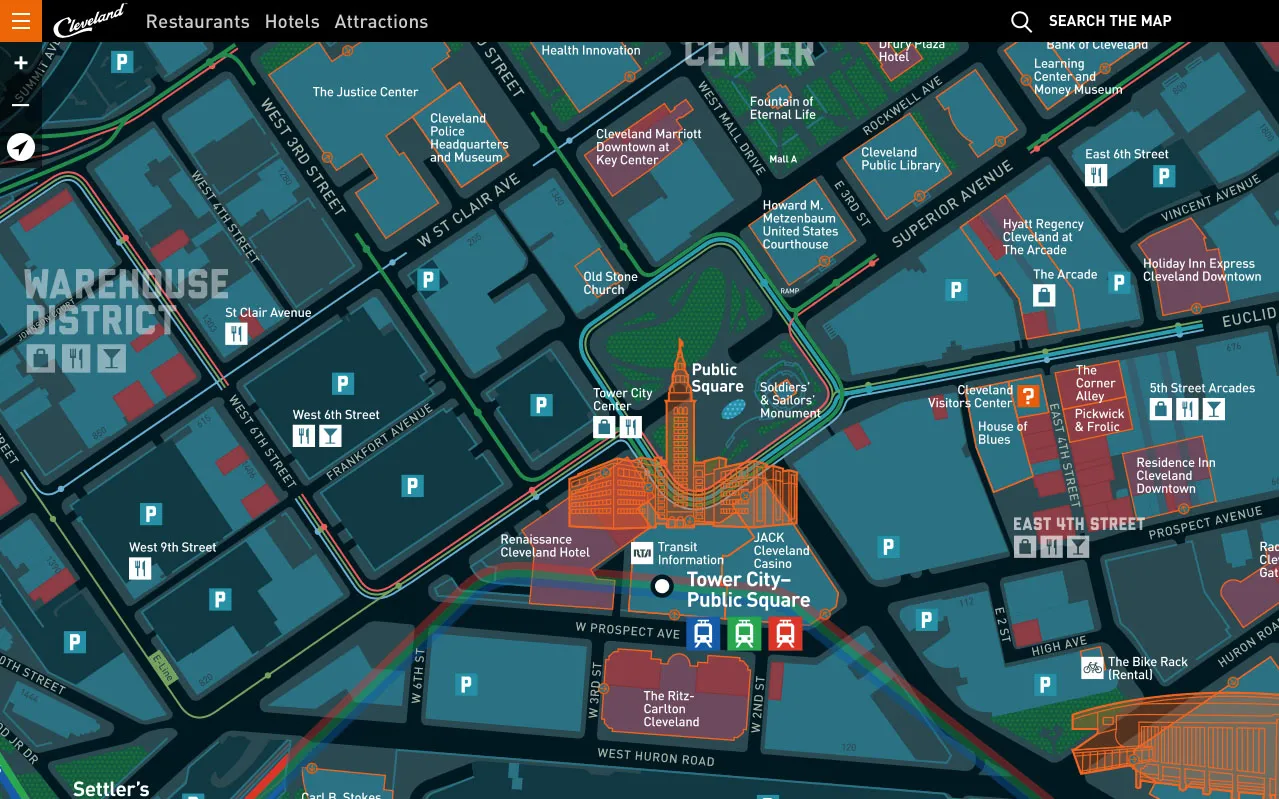The width and height of the screenshot is (1279, 799).
Task: Click the Visitors Center question mark icon
Action: [1028, 396]
